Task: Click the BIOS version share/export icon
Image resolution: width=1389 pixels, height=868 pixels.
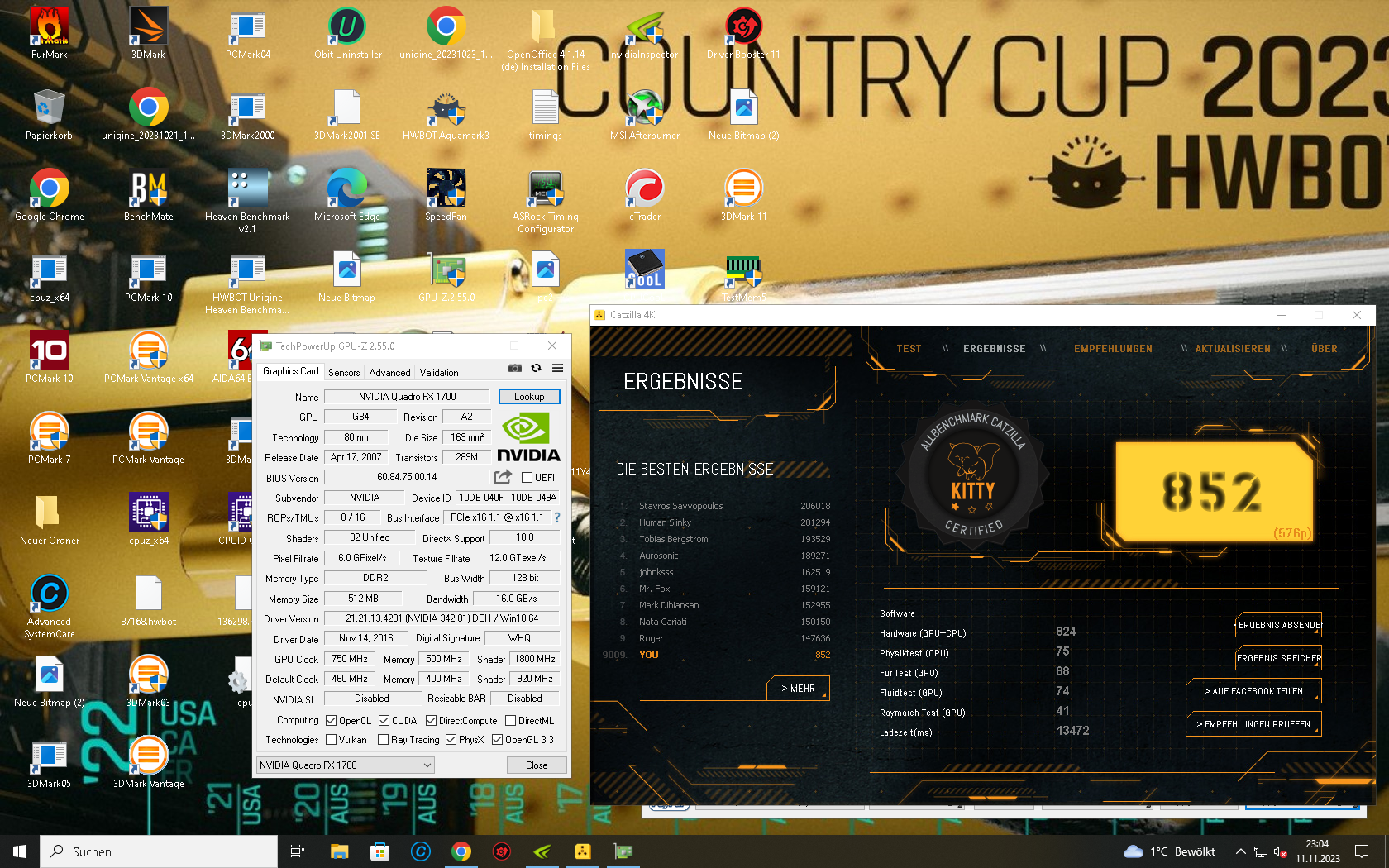Action: pos(503,477)
